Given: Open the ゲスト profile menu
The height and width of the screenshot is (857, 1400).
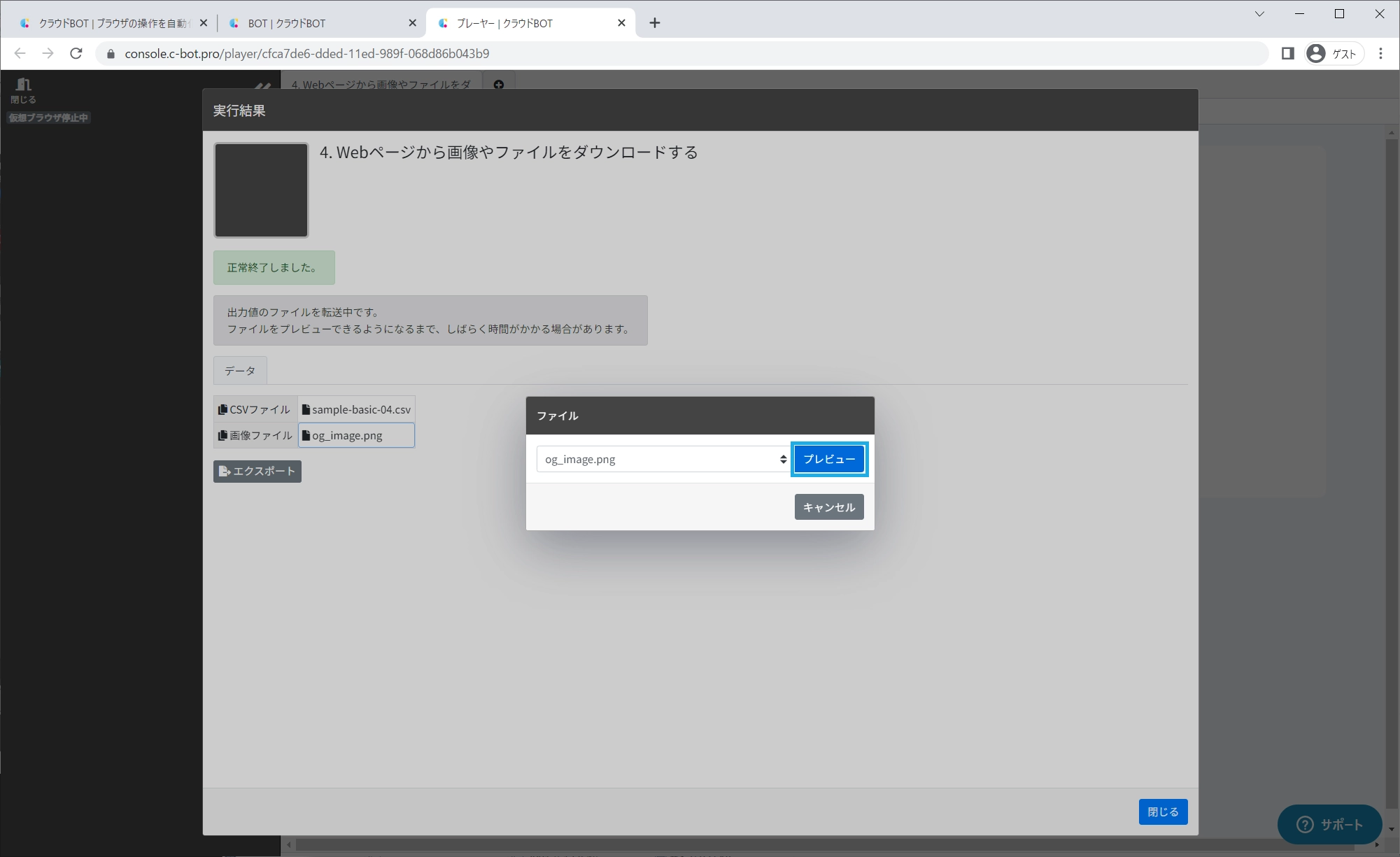Looking at the screenshot, I should point(1334,54).
